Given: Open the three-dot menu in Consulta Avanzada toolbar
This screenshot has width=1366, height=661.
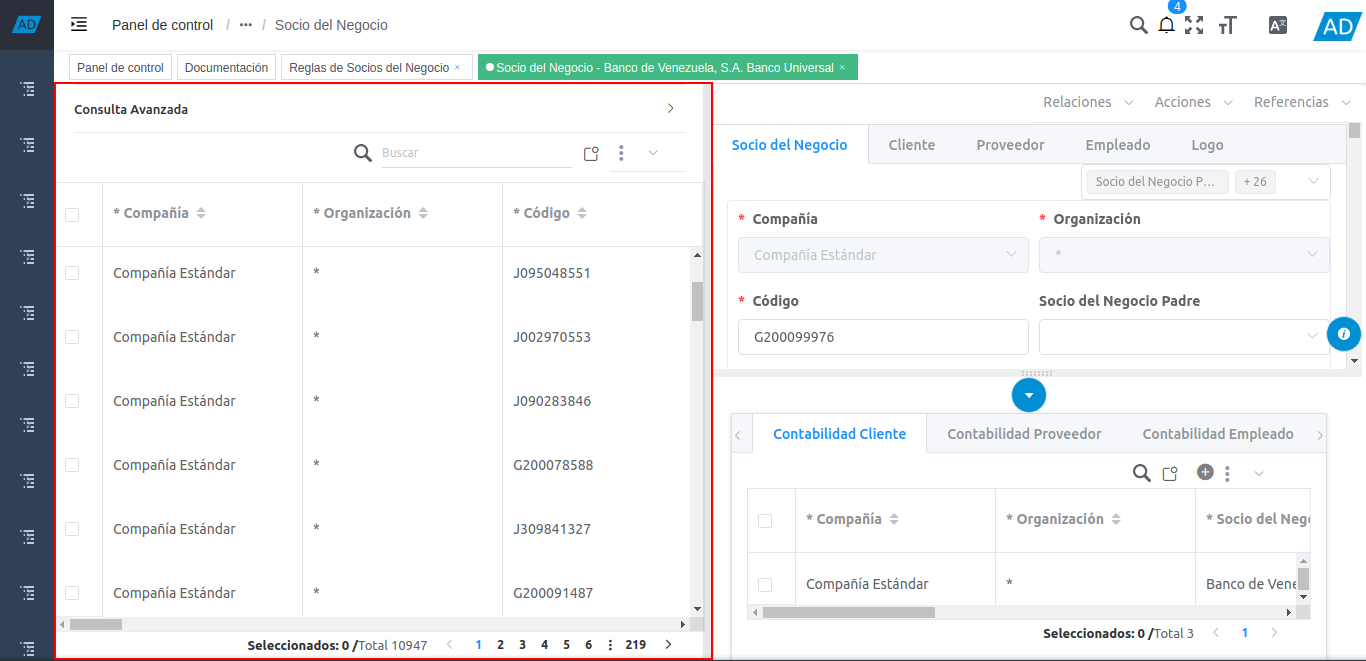Looking at the screenshot, I should [x=621, y=153].
